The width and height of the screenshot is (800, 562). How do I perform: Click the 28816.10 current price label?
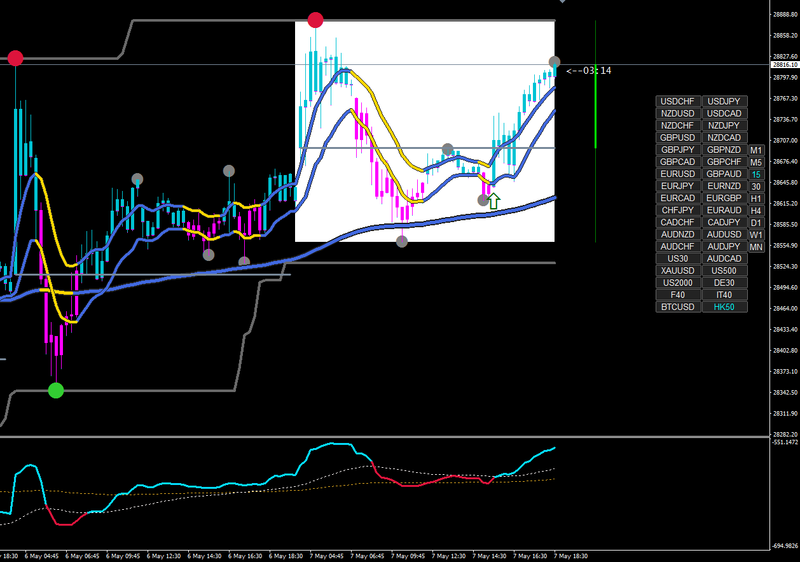(x=785, y=65)
